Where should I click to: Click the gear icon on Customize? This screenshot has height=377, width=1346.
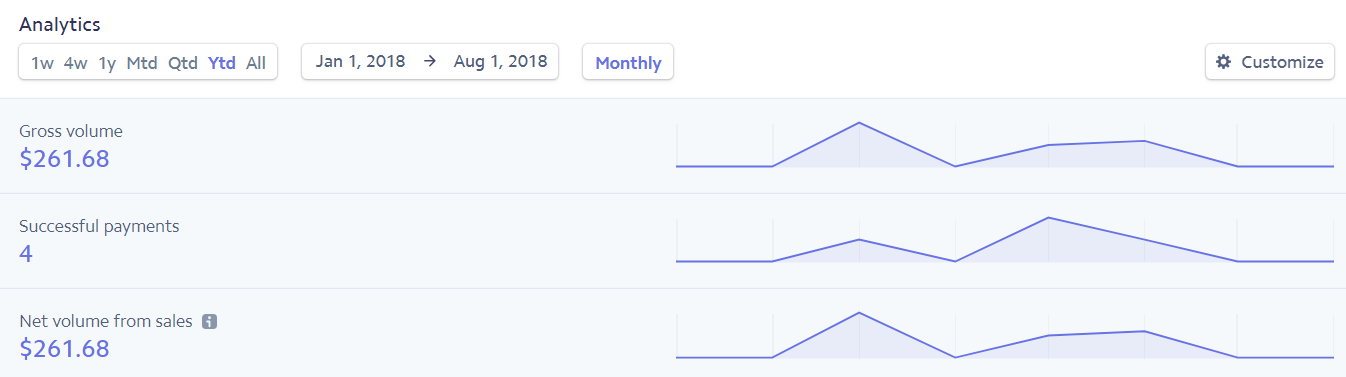(x=1223, y=62)
